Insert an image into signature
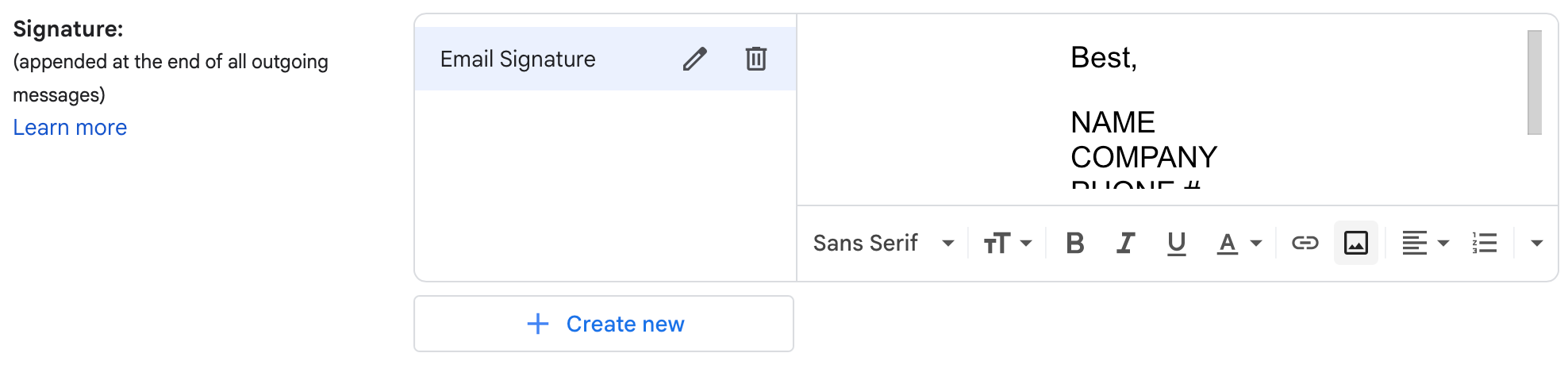 pyautogui.click(x=1355, y=243)
